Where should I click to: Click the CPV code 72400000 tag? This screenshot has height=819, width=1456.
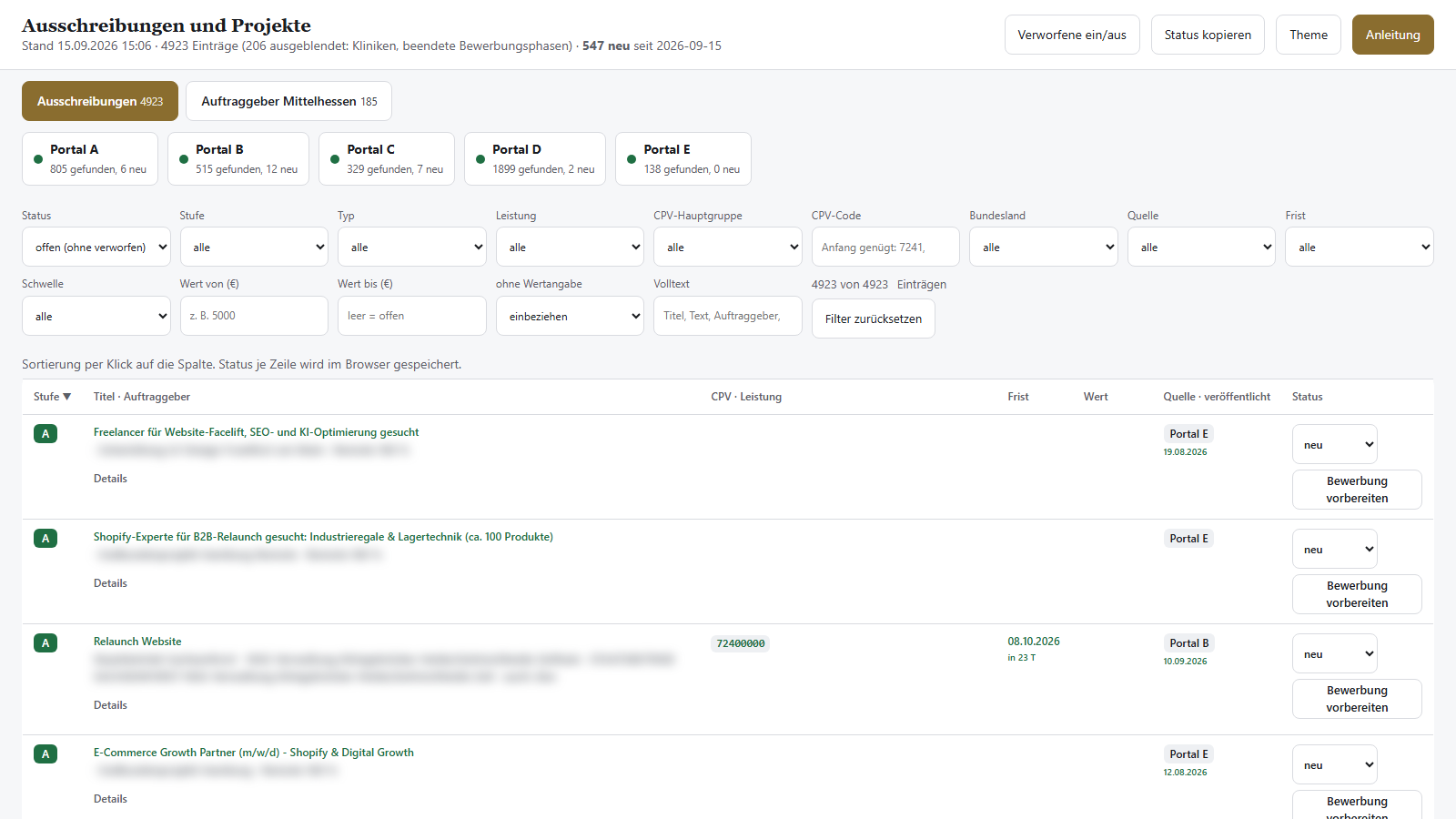coord(741,643)
